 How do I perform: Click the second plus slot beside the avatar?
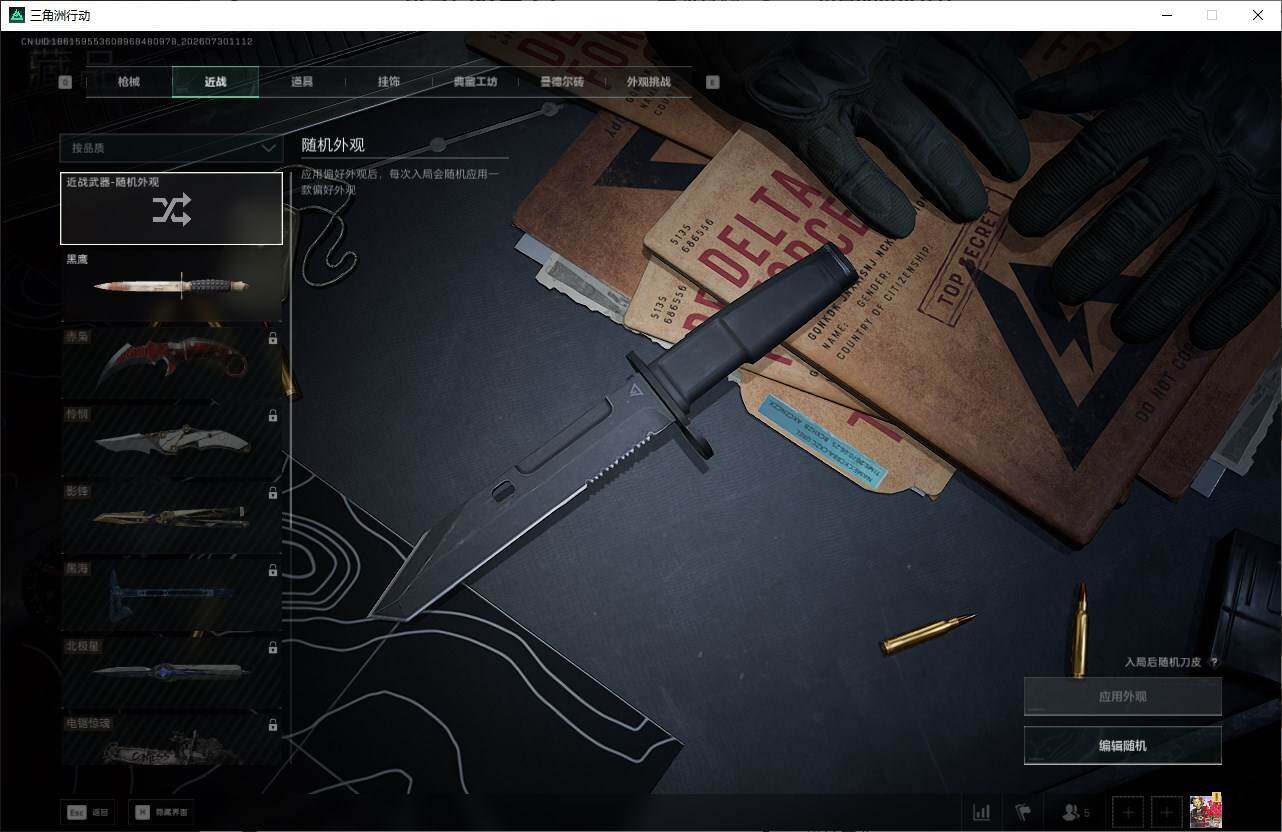coord(1166,812)
